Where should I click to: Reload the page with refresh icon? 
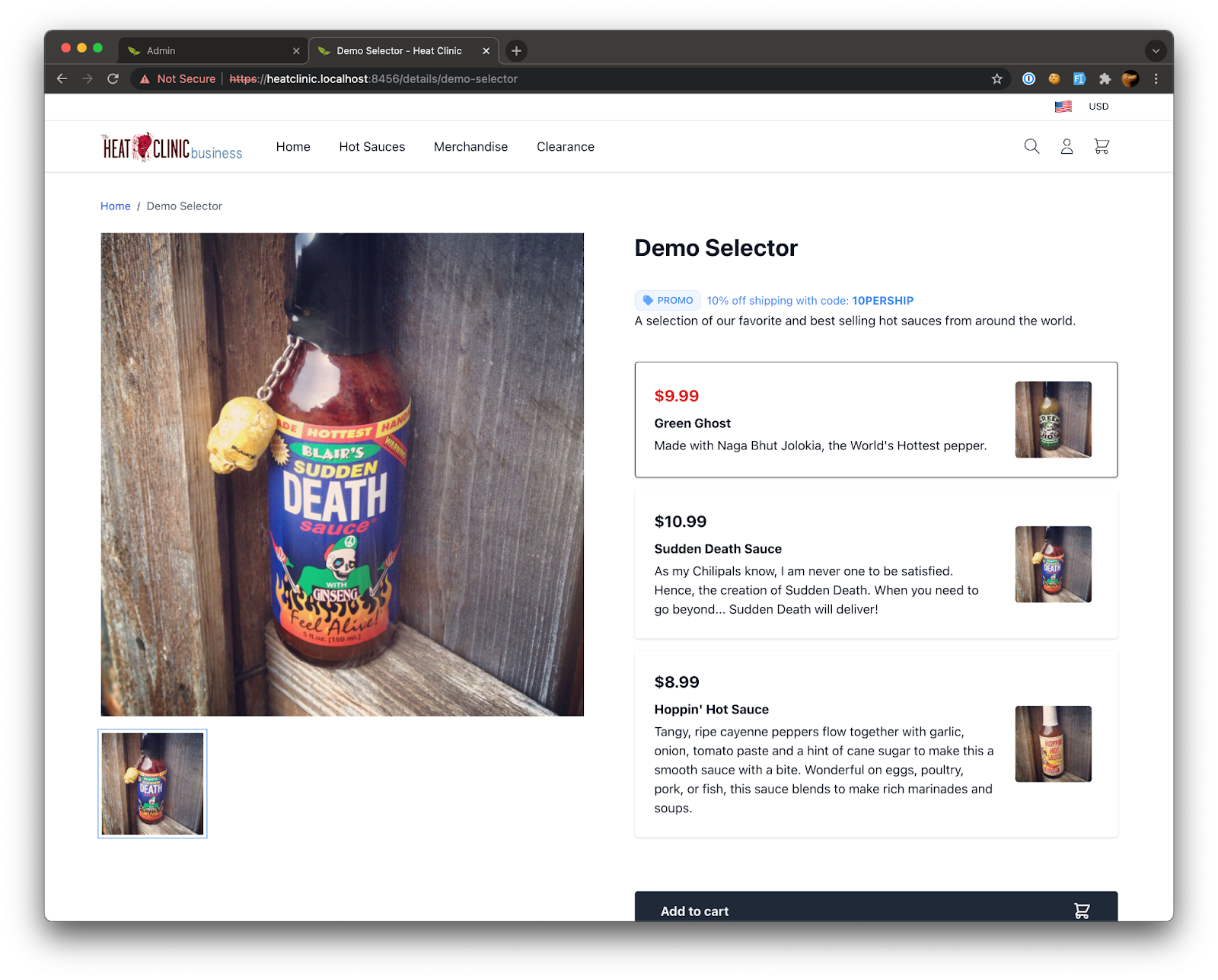(x=113, y=78)
